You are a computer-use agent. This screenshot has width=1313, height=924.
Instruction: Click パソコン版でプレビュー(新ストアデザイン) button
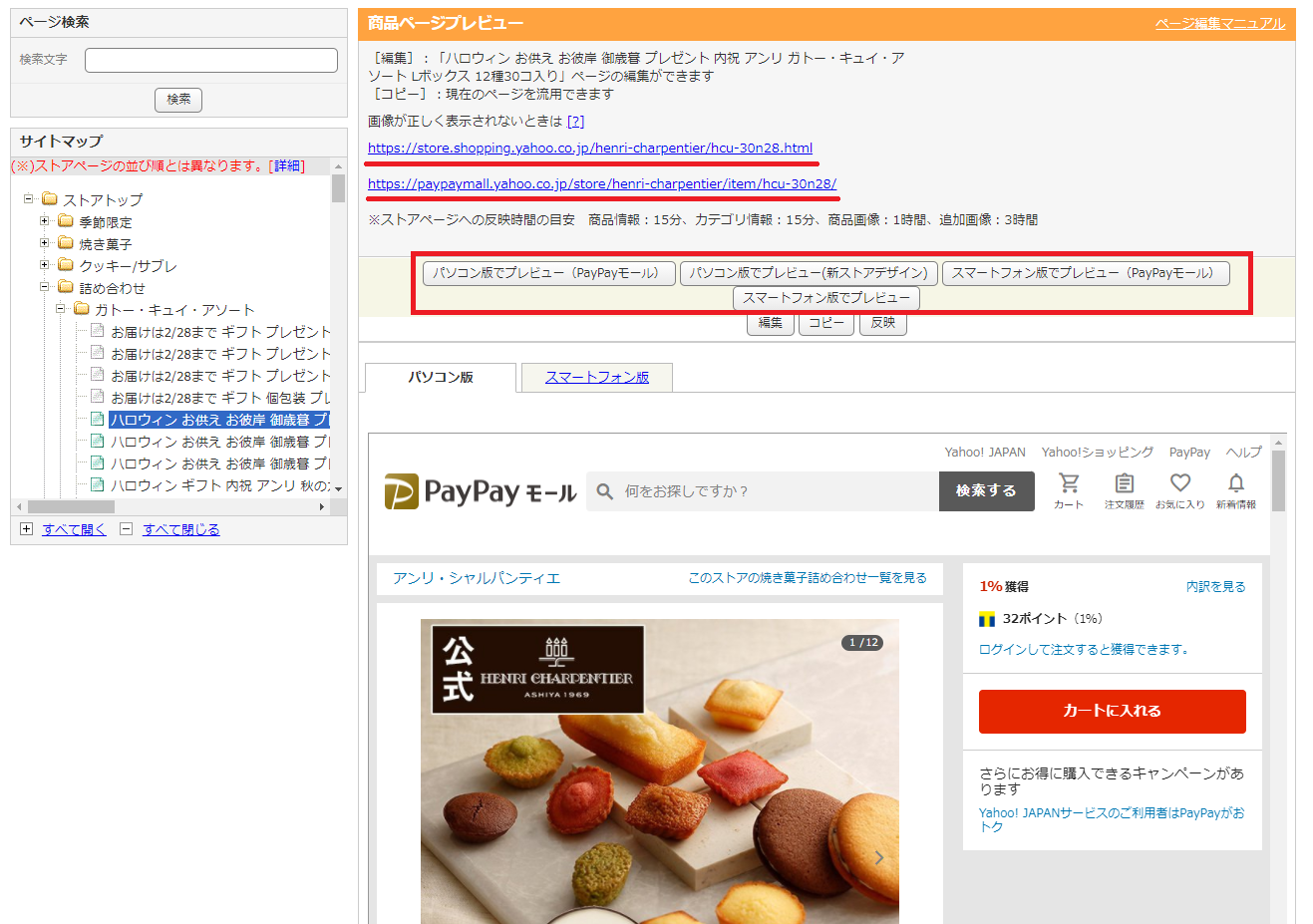809,273
